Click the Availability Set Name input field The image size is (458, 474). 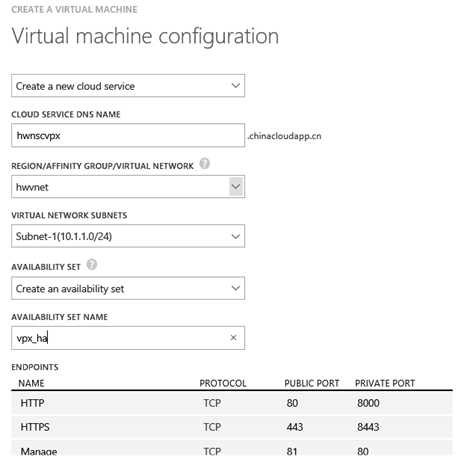point(128,338)
